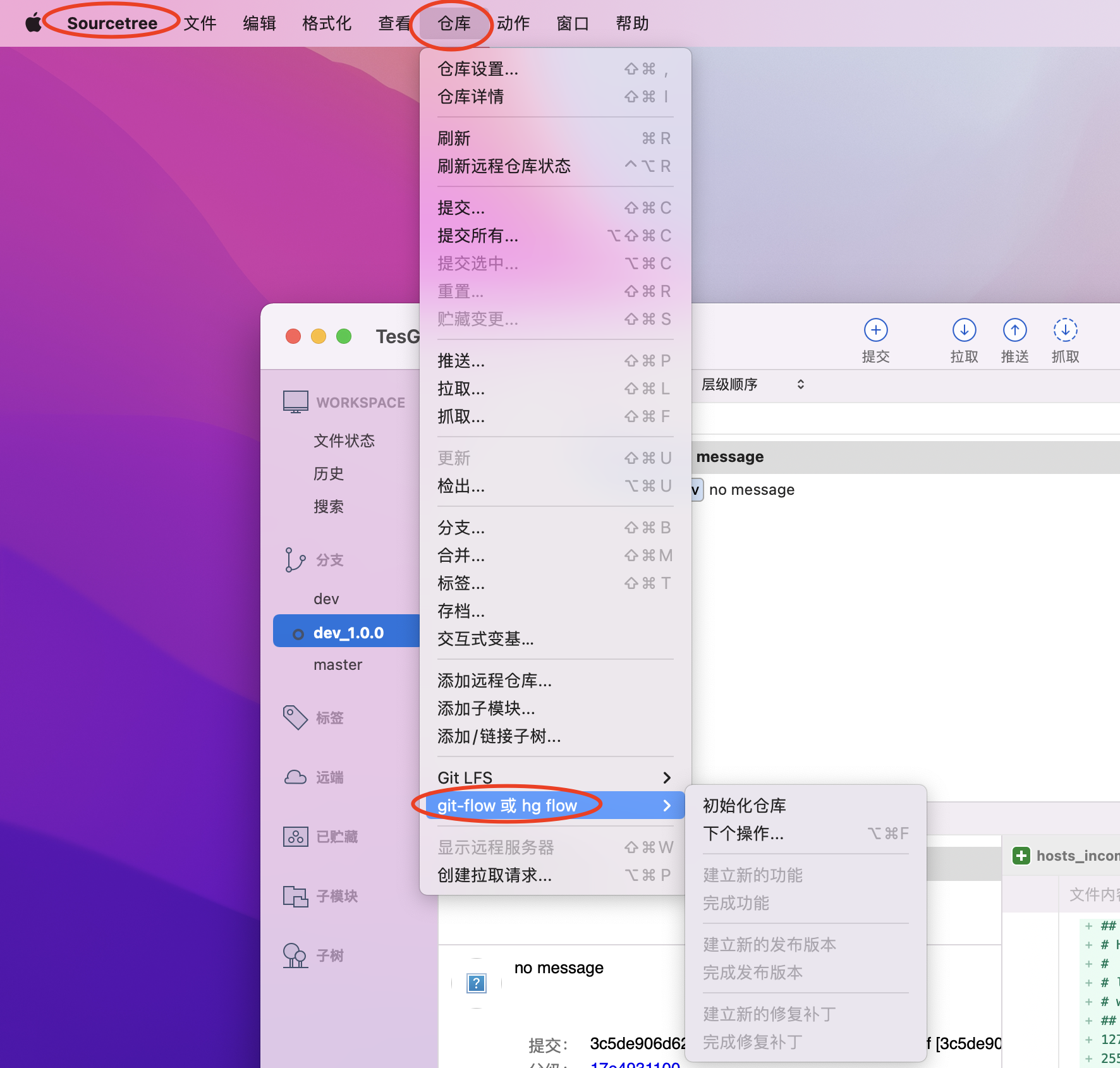Open 文件状态 under WORKSPACE
Screen dimensions: 1120x1068
click(x=344, y=440)
